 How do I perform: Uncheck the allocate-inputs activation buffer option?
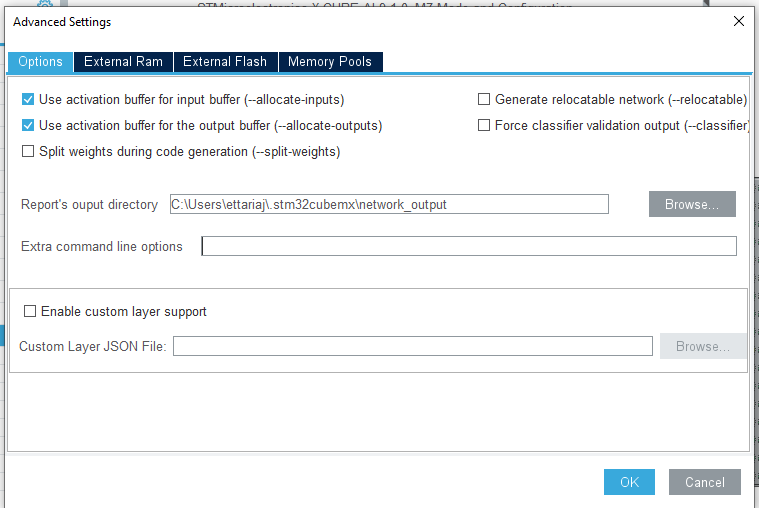tap(28, 100)
